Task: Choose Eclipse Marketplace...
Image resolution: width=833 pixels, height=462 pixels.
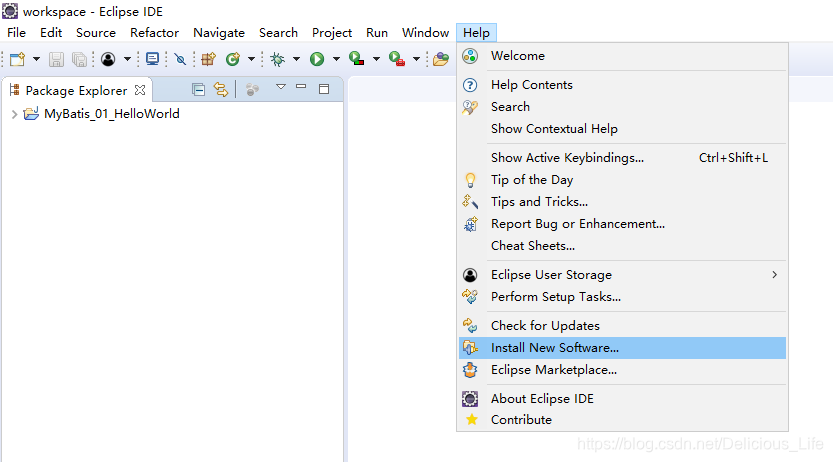Action: (623, 370)
